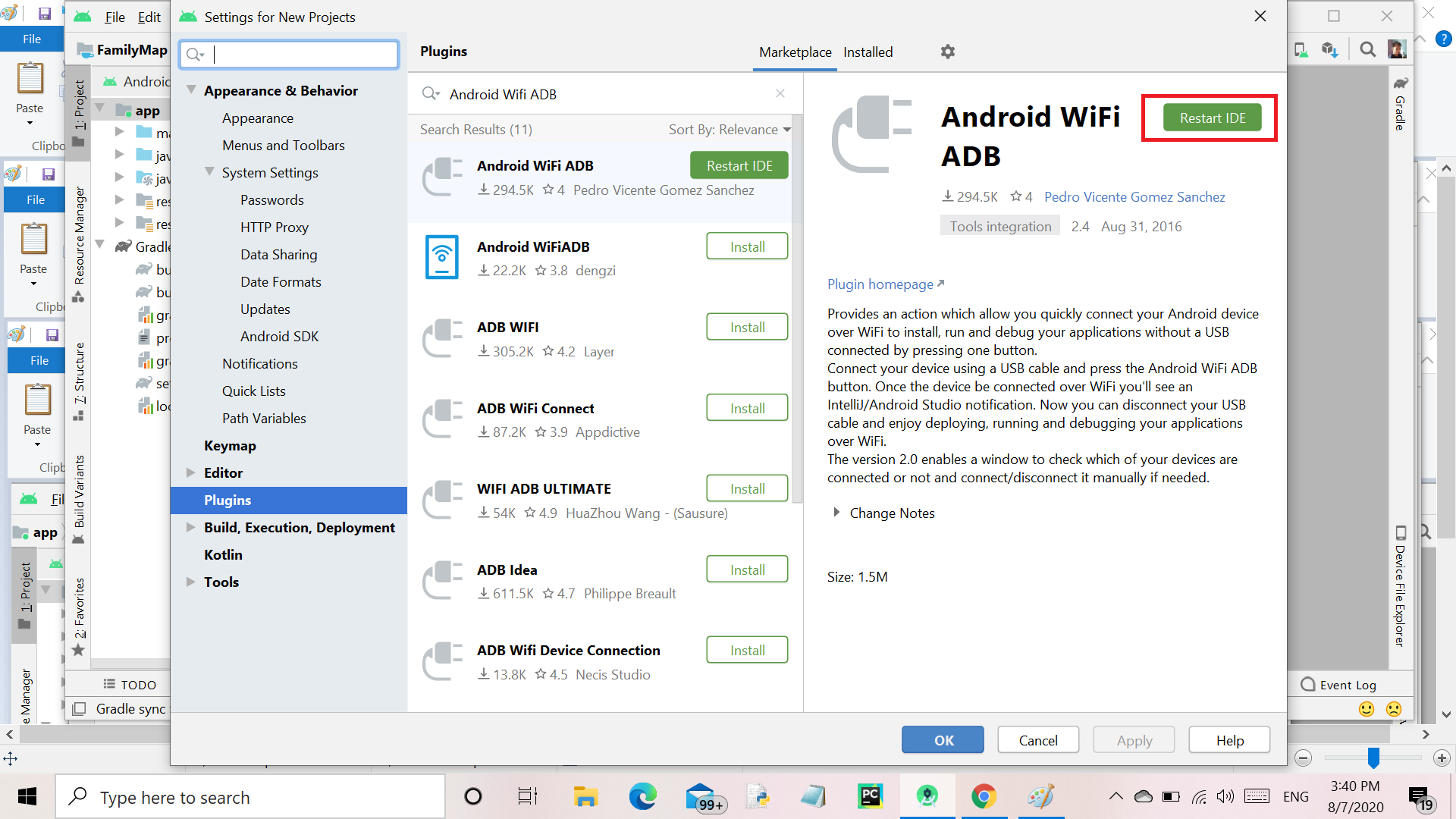Image resolution: width=1456 pixels, height=819 pixels.
Task: Open Favorites tool window star tab
Action: [x=79, y=617]
